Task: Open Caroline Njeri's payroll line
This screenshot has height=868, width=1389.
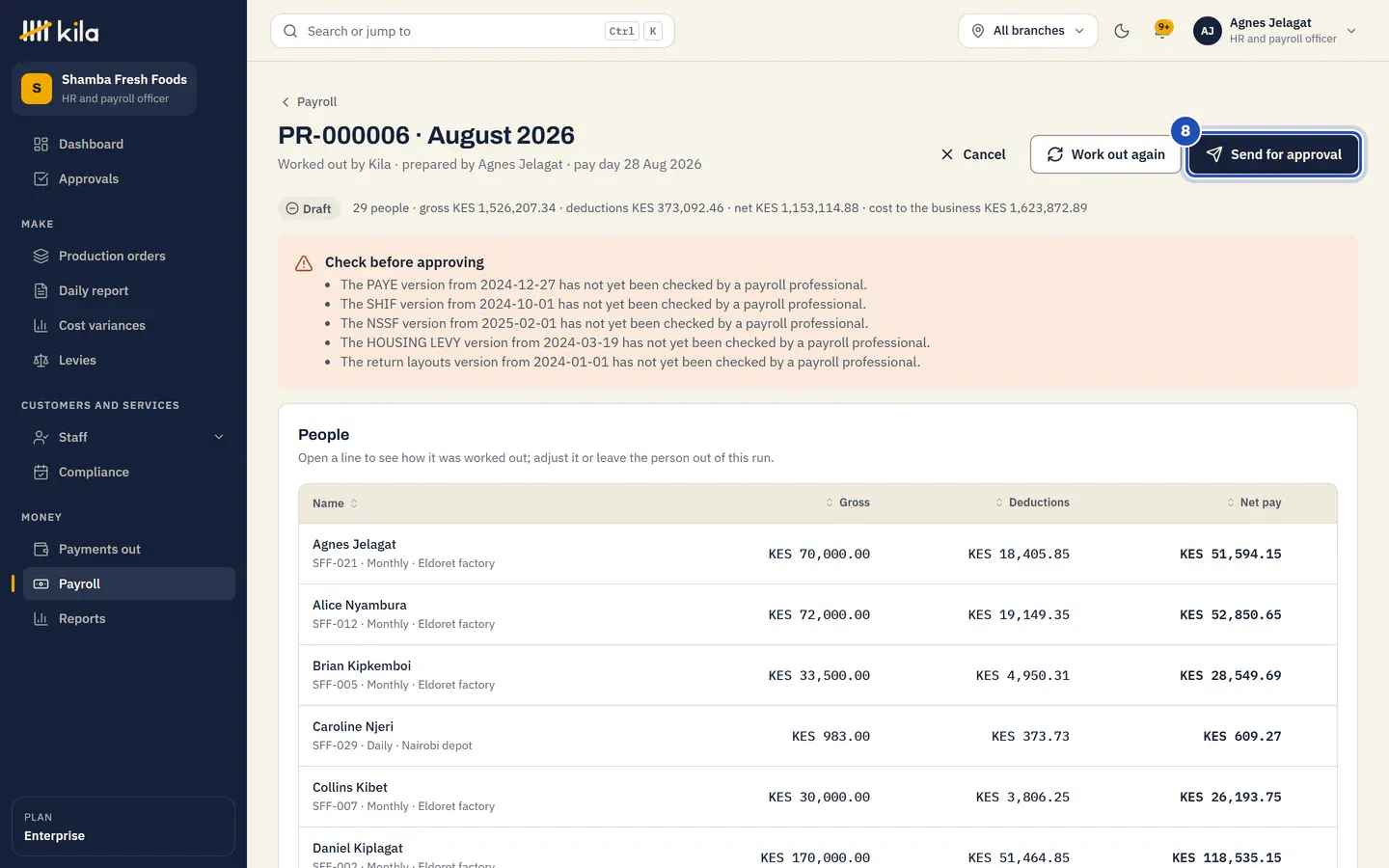Action: pyautogui.click(x=818, y=736)
